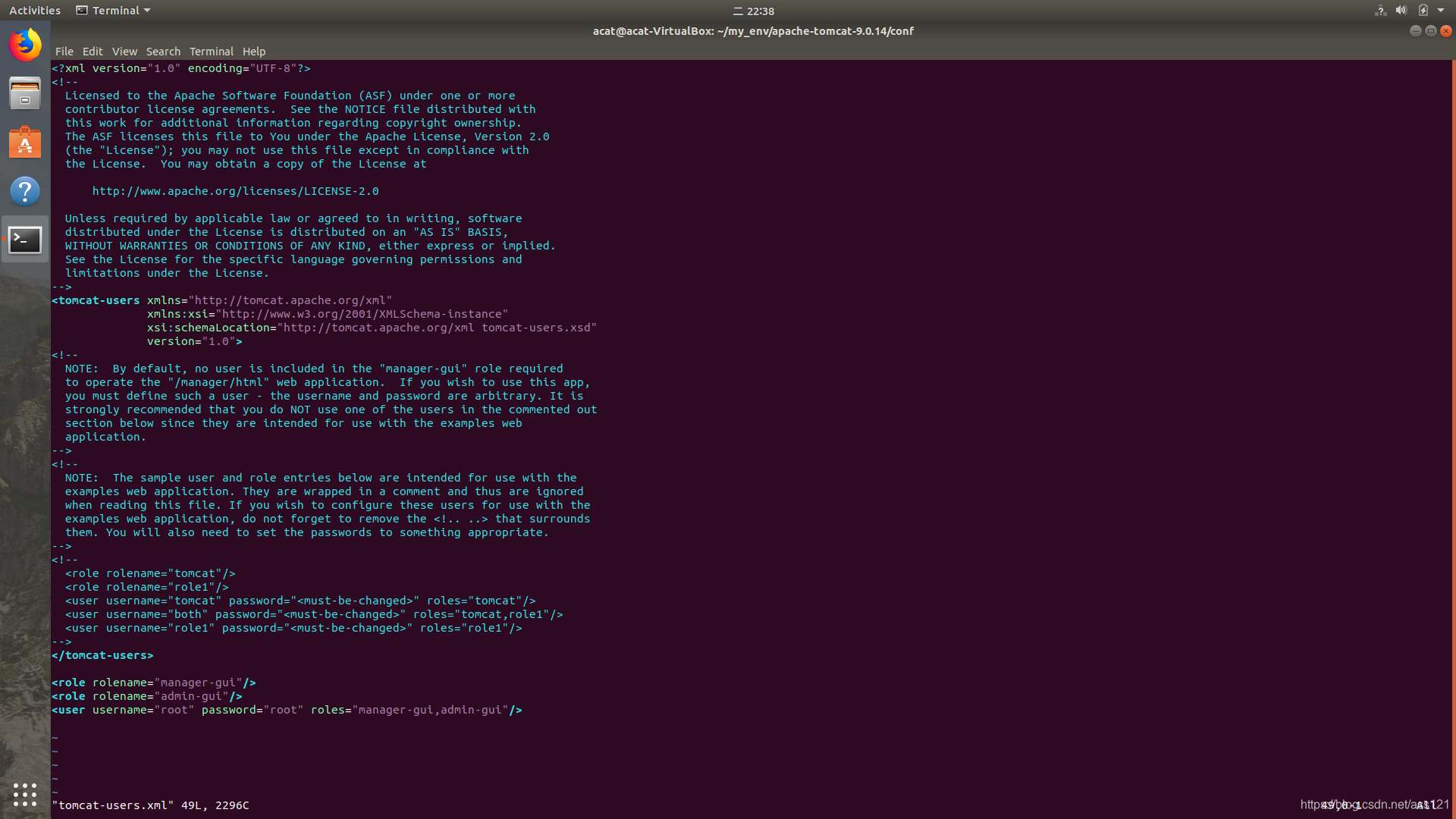Click the "limitations under the License." line
The height and width of the screenshot is (819, 1456).
coord(167,273)
